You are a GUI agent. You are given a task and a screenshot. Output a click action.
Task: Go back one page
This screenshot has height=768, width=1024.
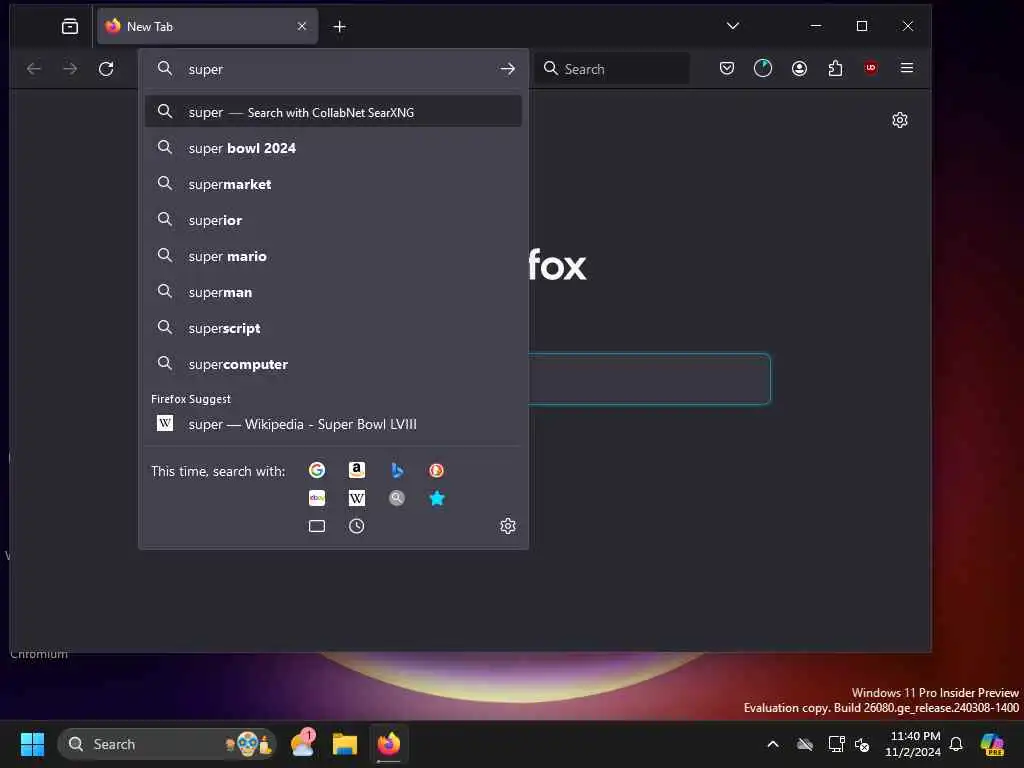[x=34, y=69]
